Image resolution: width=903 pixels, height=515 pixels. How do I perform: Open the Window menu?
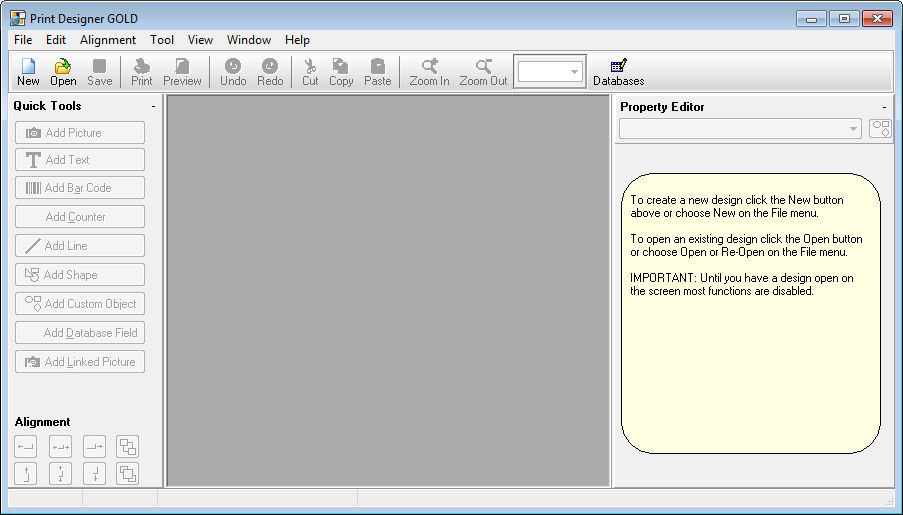(249, 40)
